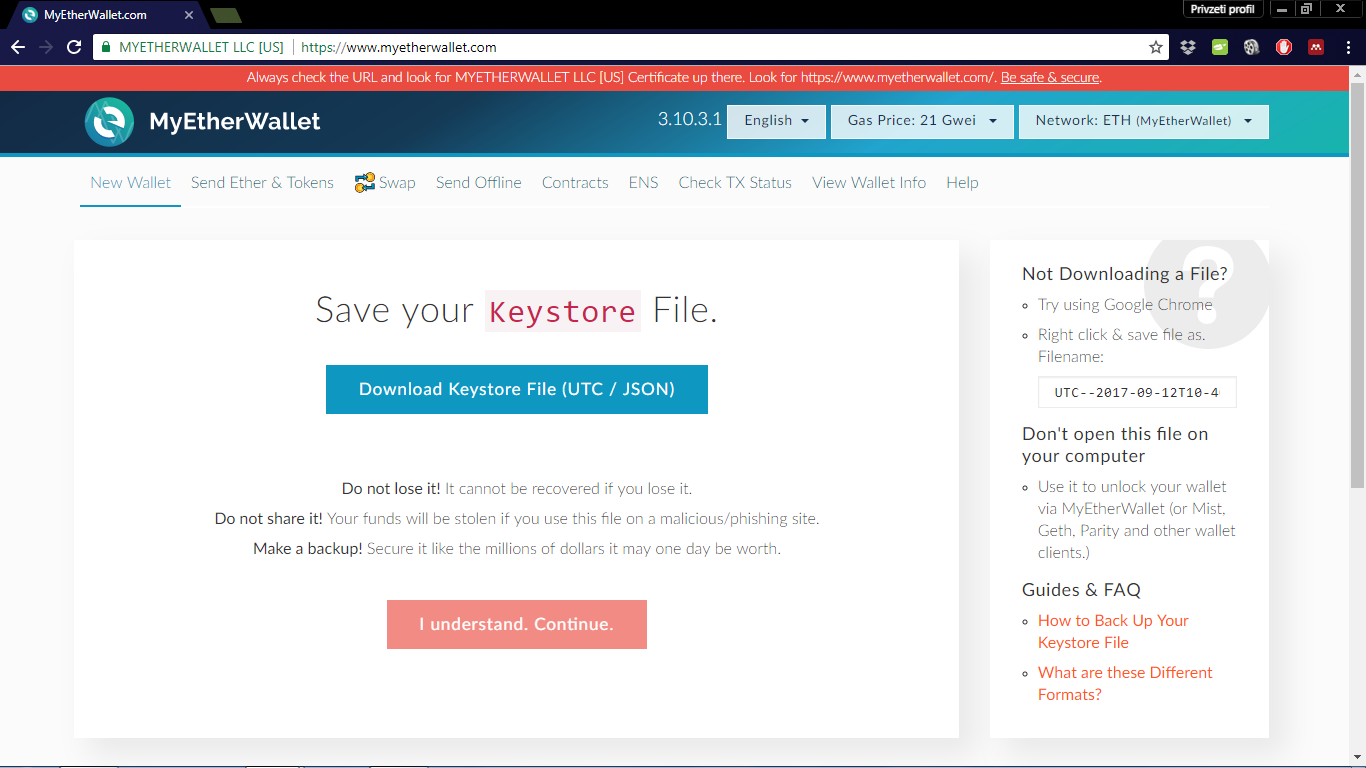The width and height of the screenshot is (1366, 768).
Task: Click the Privzeti profil profile button
Action: click(1223, 9)
